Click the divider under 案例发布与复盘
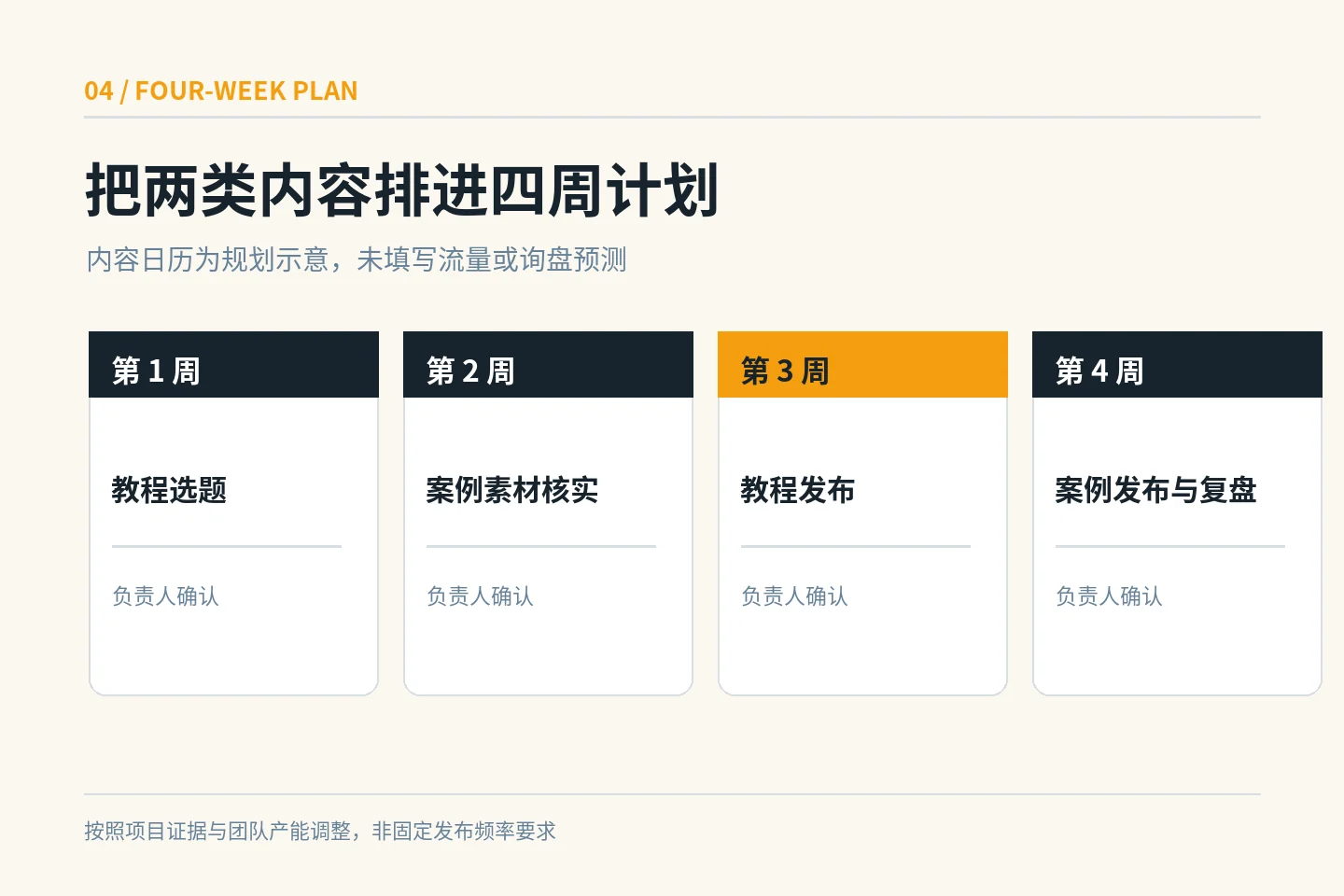 [x=1170, y=546]
